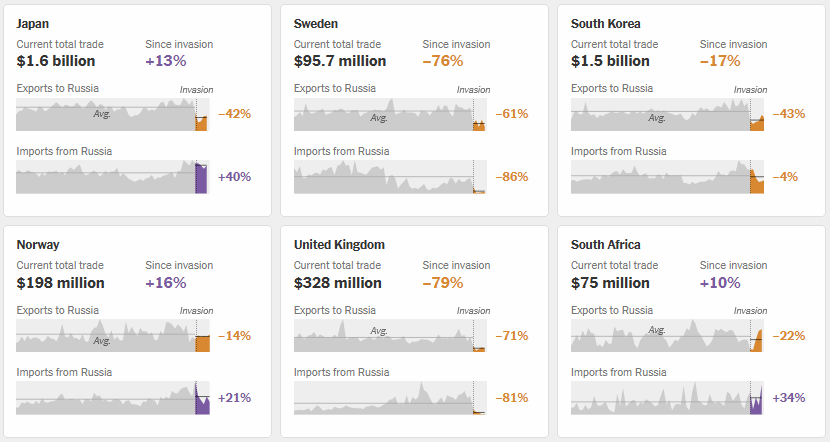The width and height of the screenshot is (830, 442).
Task: Click the South Africa card heading
Action: click(606, 244)
